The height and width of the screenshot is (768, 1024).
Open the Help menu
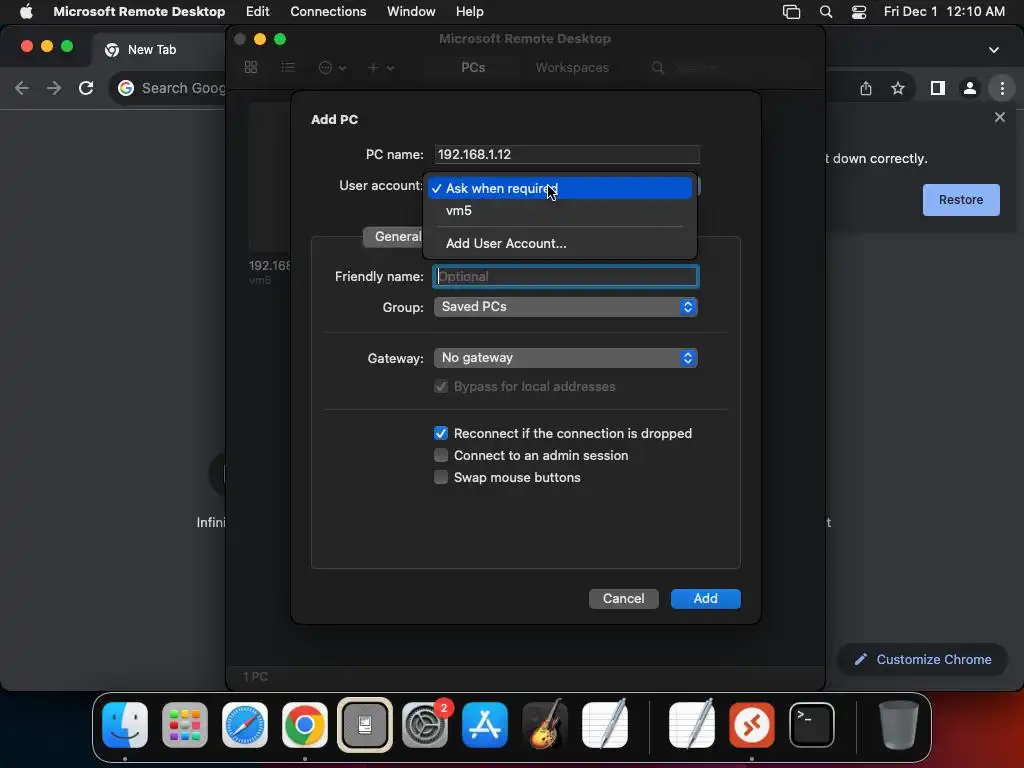[x=469, y=11]
